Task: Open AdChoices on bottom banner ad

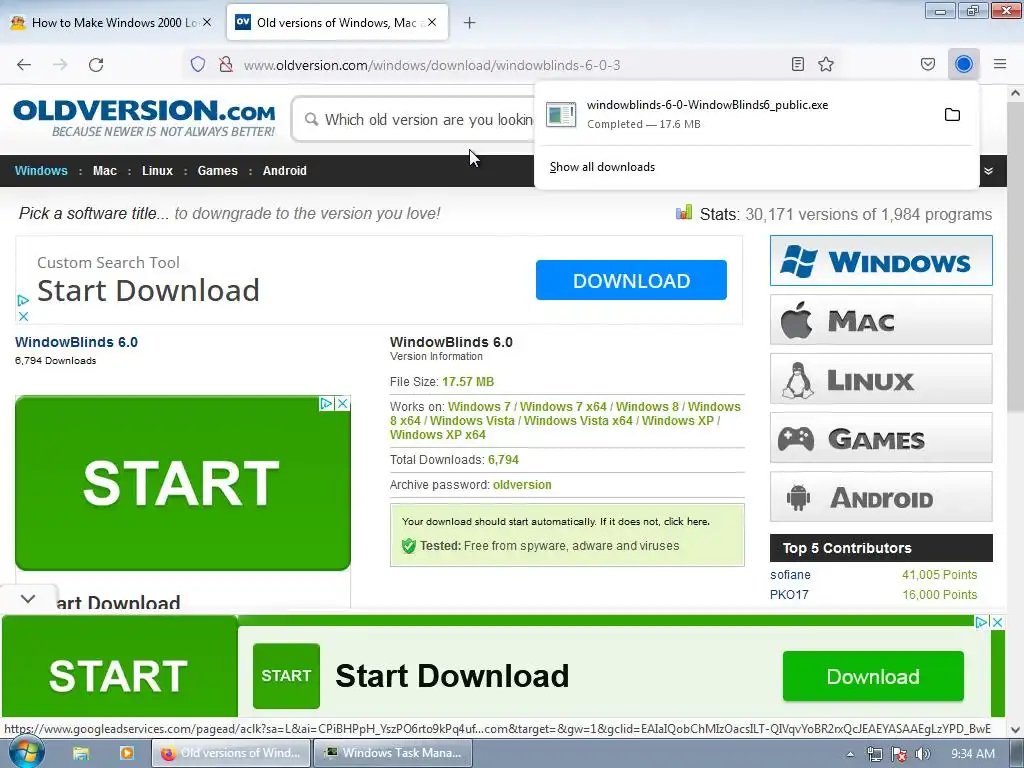Action: coord(982,622)
